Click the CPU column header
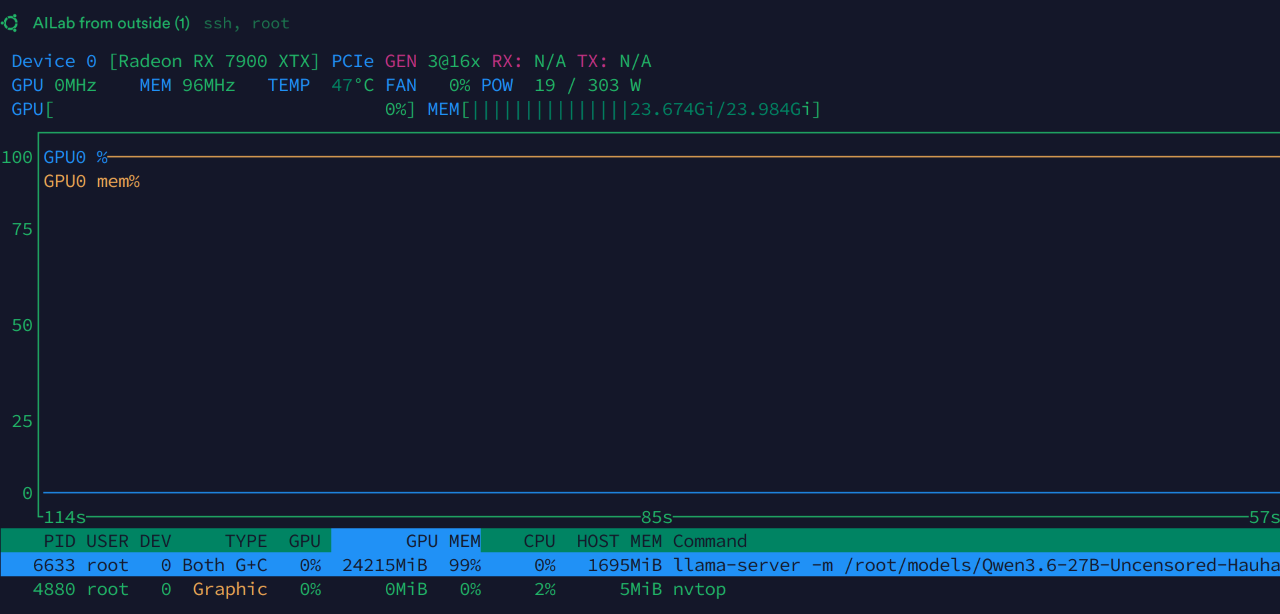Viewport: 1280px width, 614px height. tap(540, 541)
